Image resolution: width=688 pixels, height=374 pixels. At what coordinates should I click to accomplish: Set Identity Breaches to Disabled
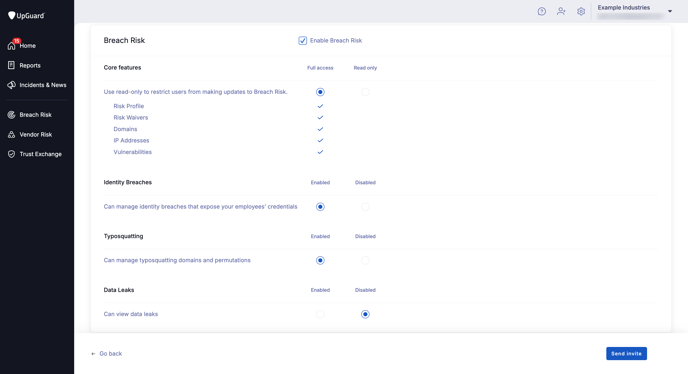pos(365,207)
